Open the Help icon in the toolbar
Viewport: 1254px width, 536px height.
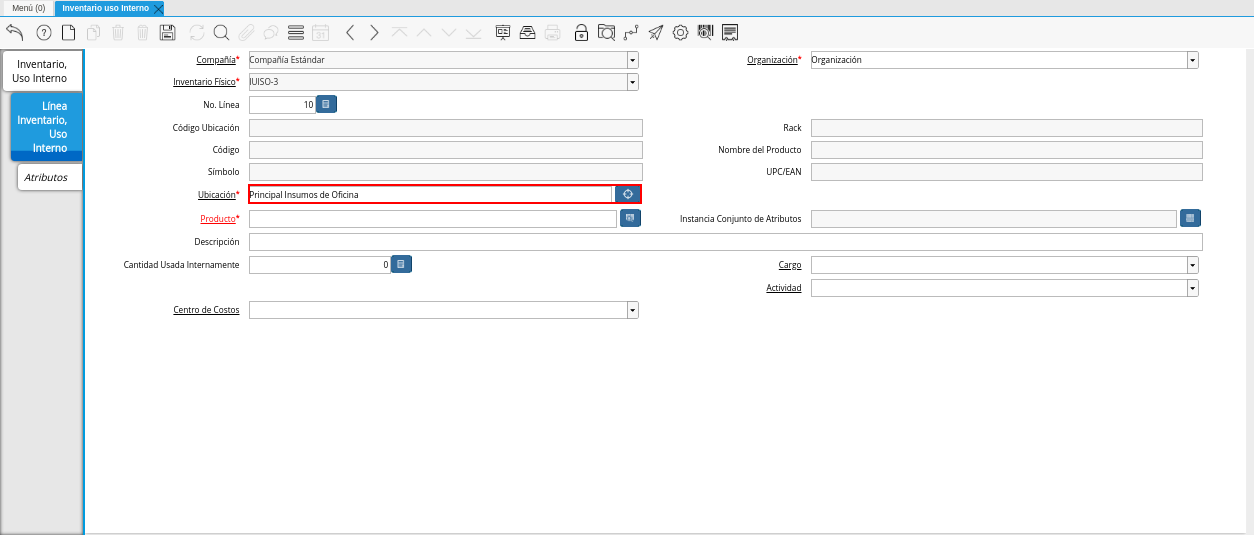(x=43, y=32)
